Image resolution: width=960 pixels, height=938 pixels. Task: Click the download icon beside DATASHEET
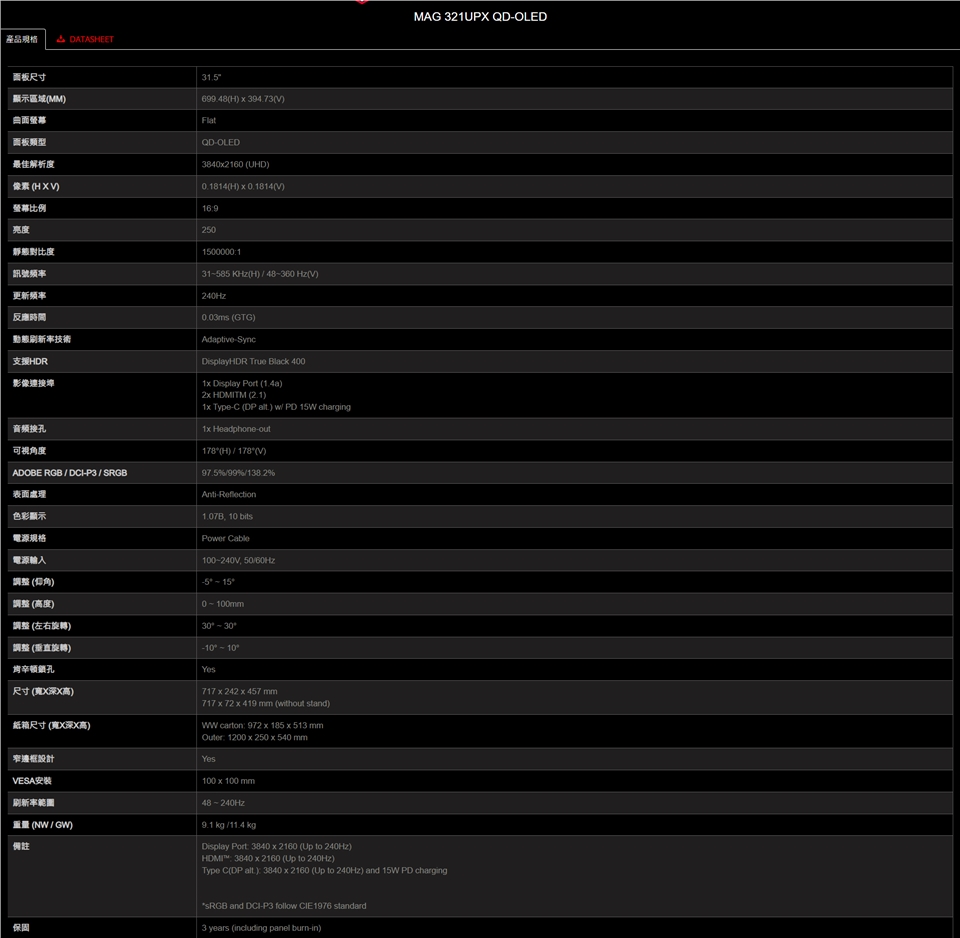pos(61,40)
